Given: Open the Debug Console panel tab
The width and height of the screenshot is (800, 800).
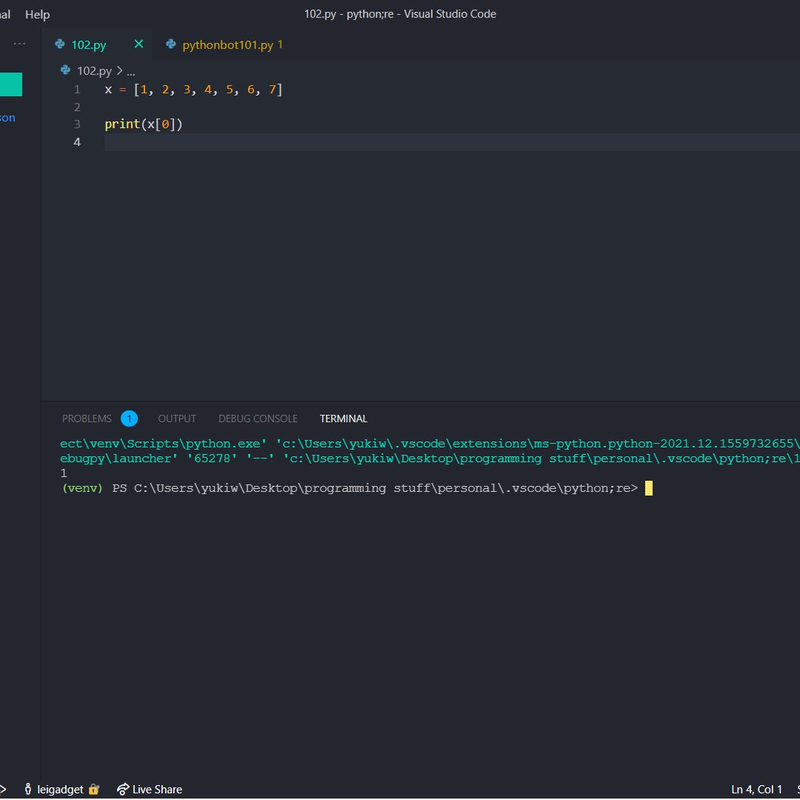Looking at the screenshot, I should pos(258,418).
